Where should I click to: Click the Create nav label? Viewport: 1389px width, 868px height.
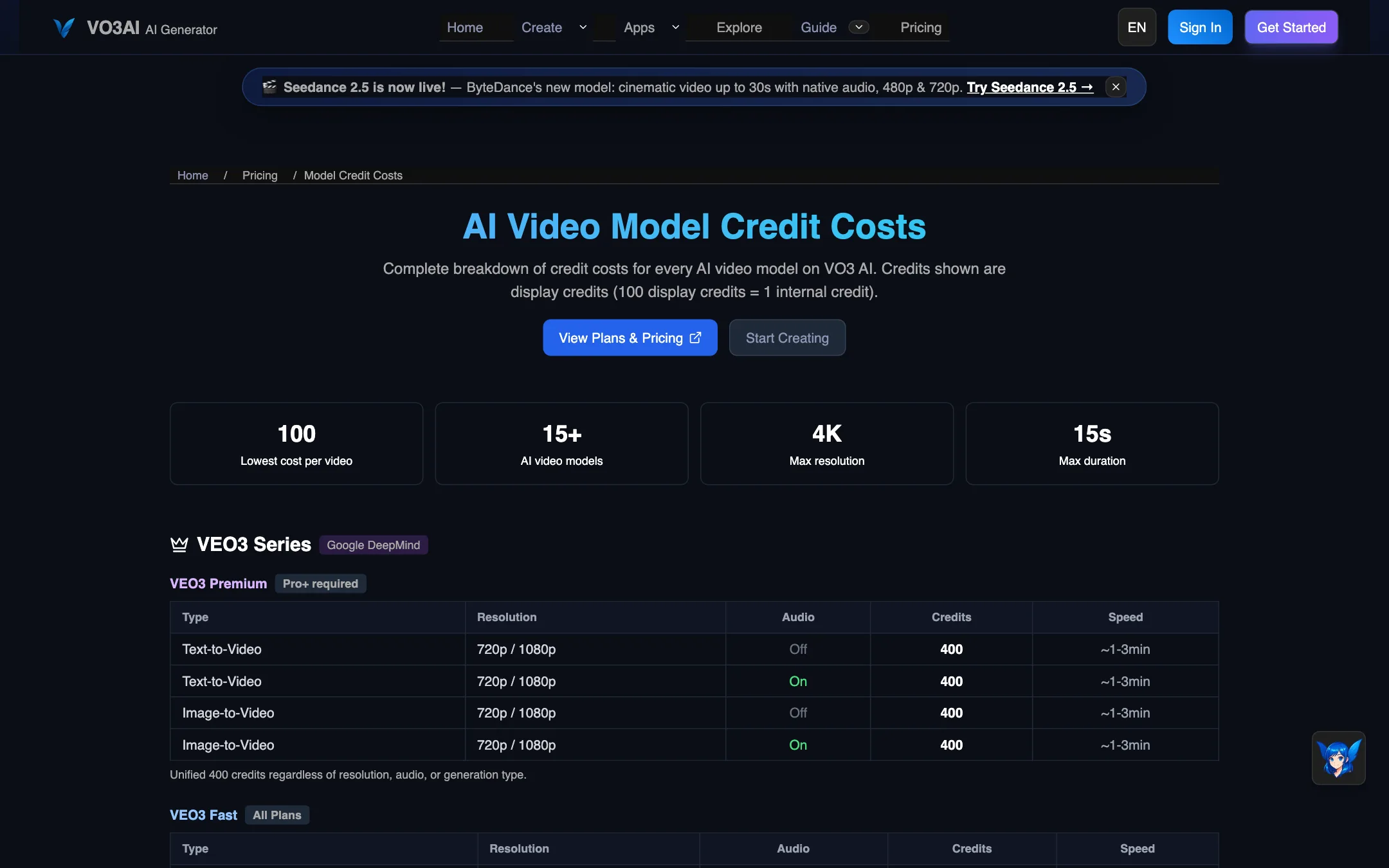tap(541, 27)
